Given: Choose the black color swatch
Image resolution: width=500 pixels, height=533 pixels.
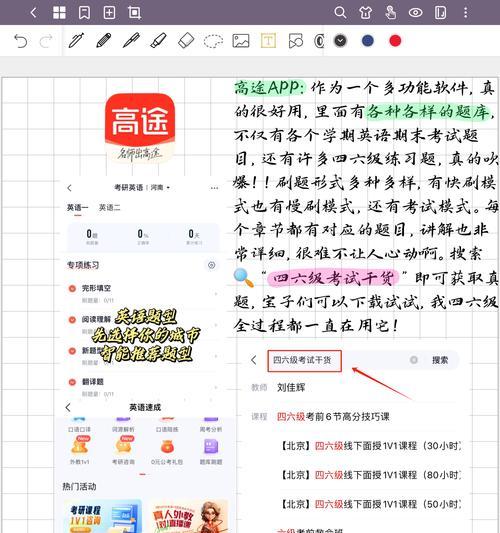Looking at the screenshot, I should coord(340,41).
